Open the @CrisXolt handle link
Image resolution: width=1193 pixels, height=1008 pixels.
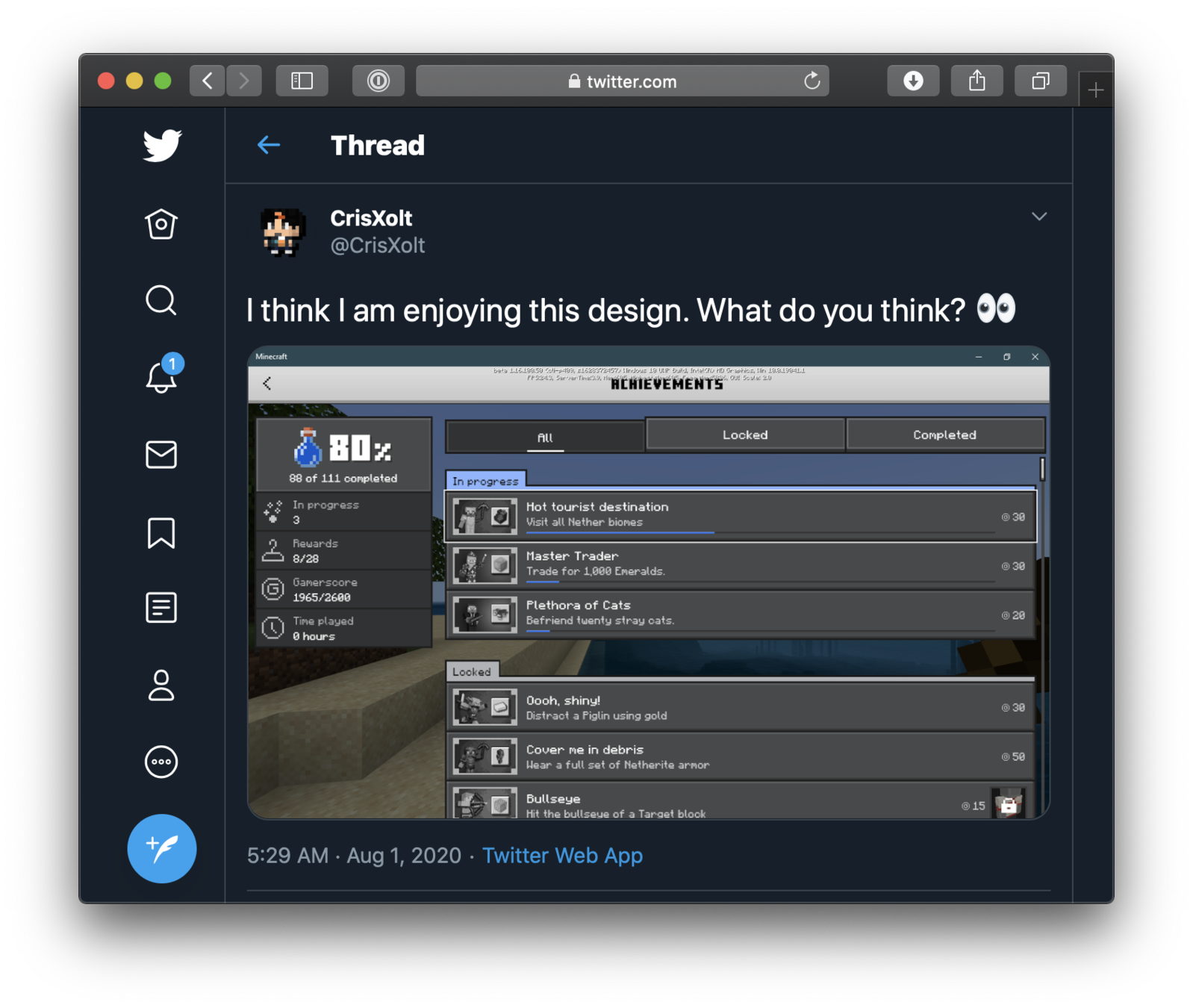point(378,245)
